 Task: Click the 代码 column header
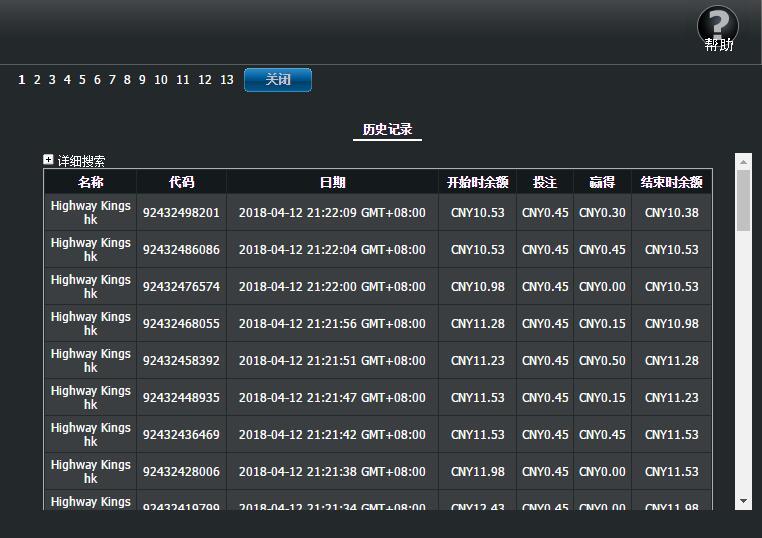pos(181,182)
